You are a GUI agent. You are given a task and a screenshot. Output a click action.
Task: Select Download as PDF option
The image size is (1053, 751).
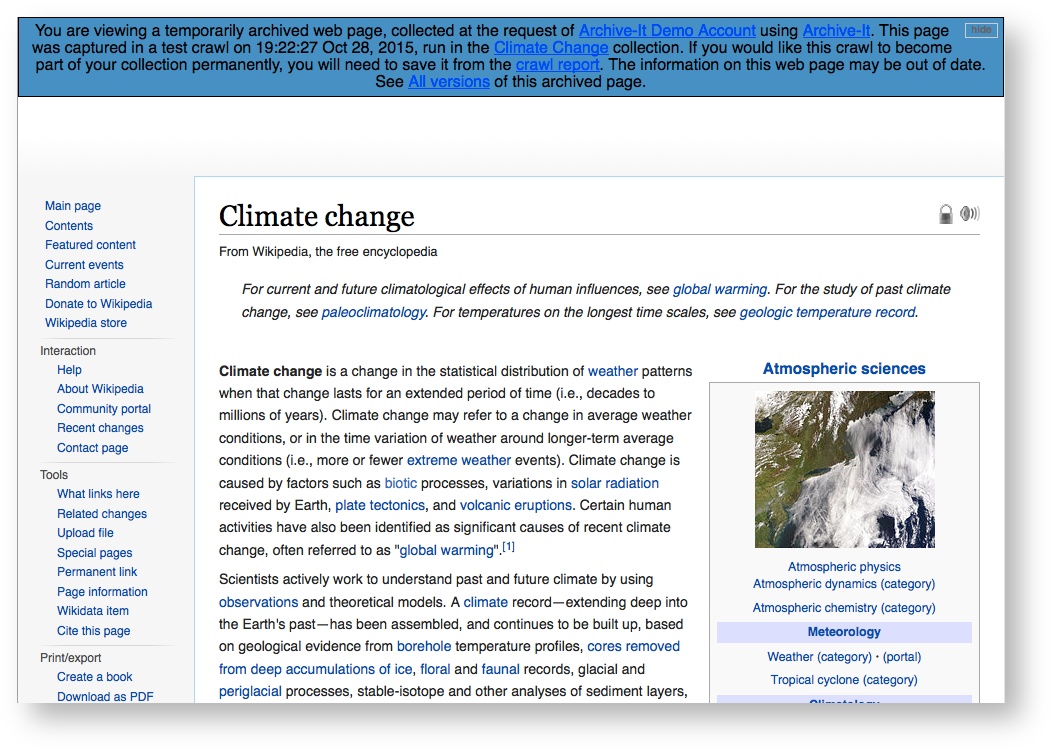coord(105,697)
